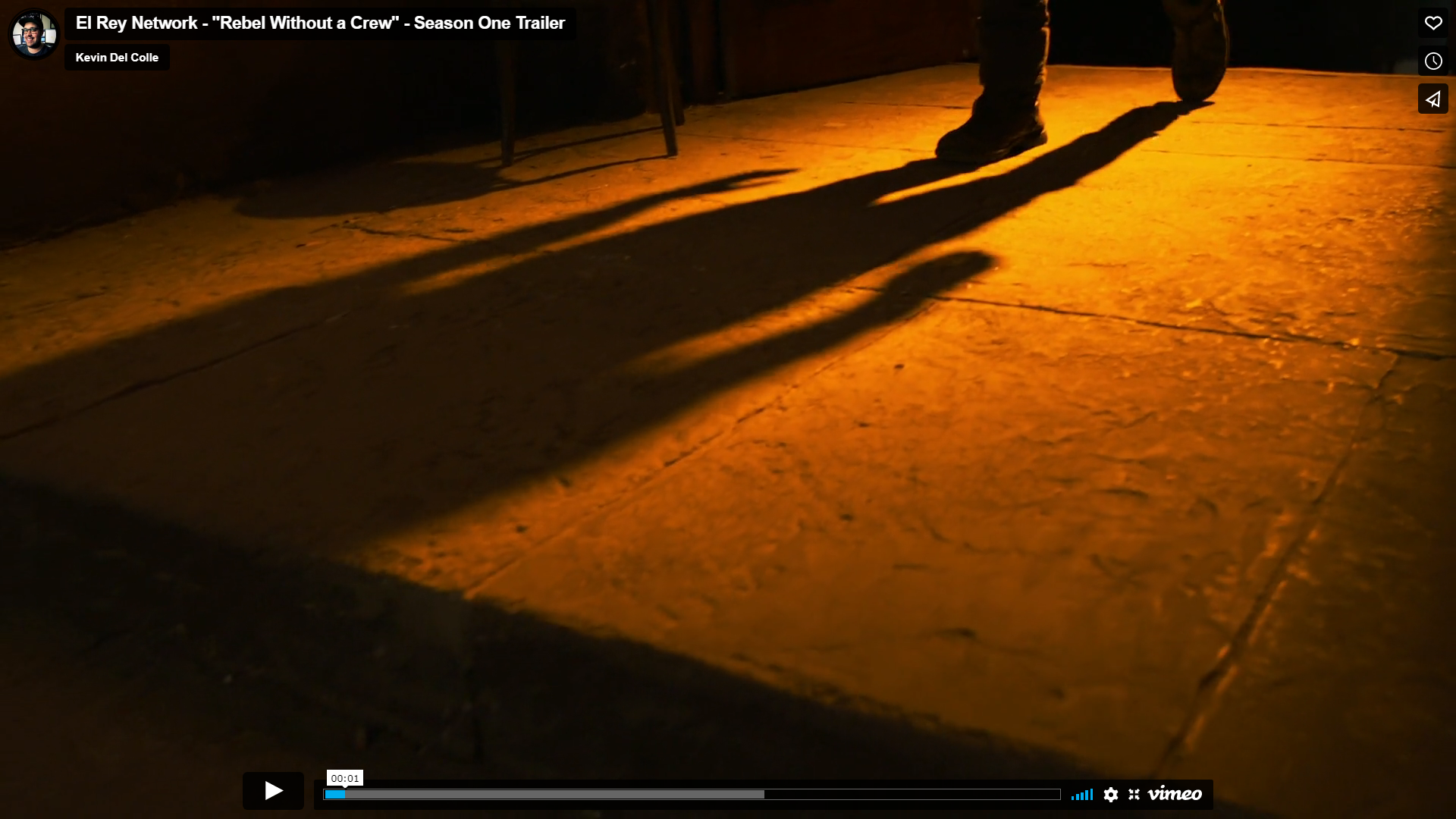Jump to the very start of the progress bar

point(325,794)
